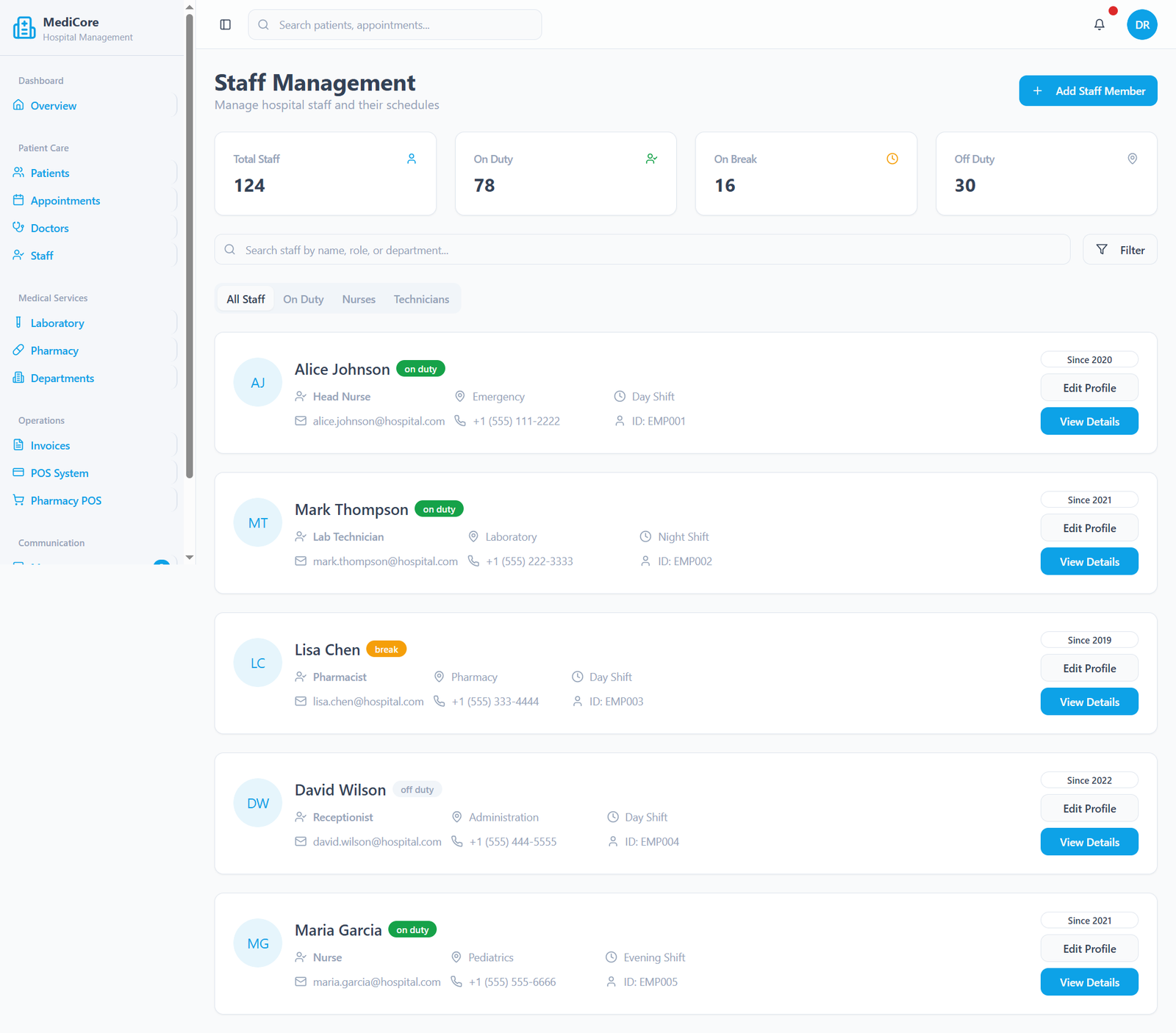Show the Technicians tab

coord(421,299)
